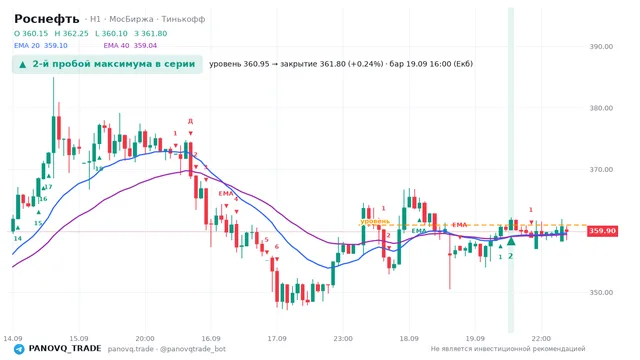The width and height of the screenshot is (640, 360).
Task: Click the large green '2' breakout number
Action: pos(510,256)
